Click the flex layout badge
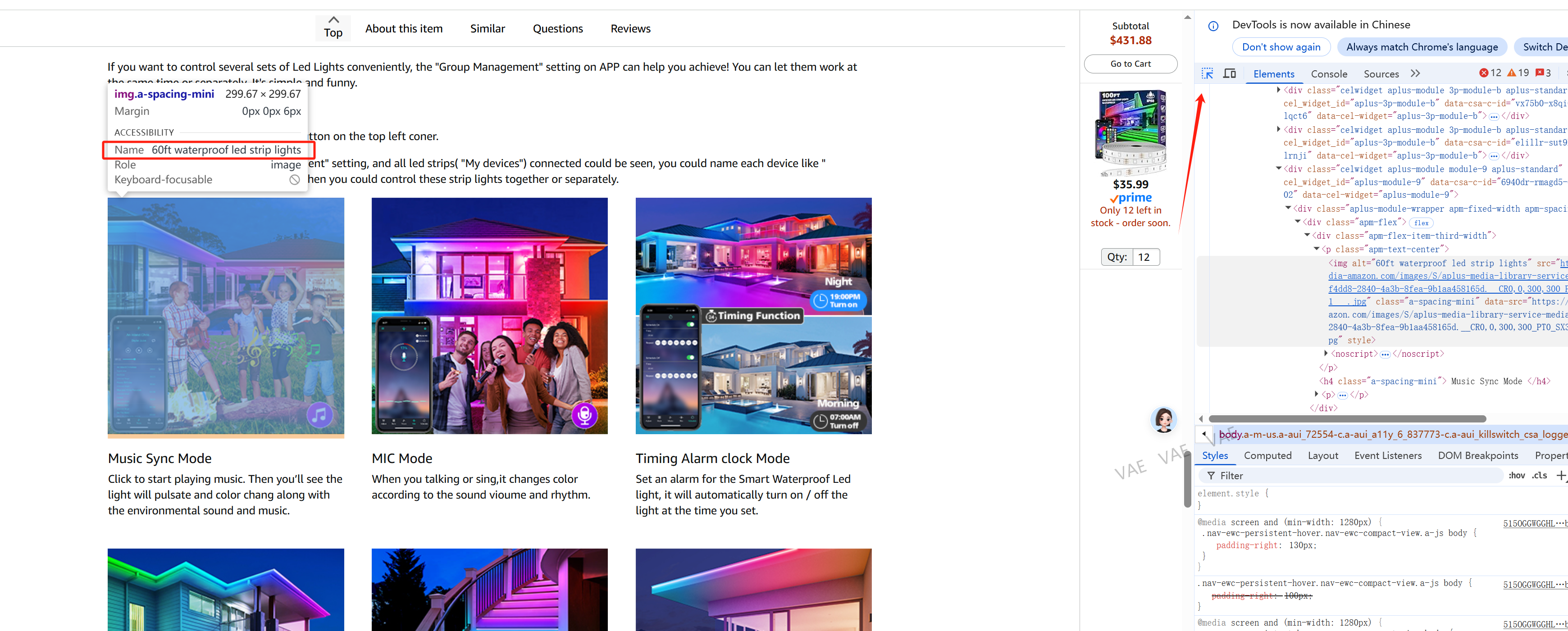Image resolution: width=1568 pixels, height=631 pixels. point(1421,222)
